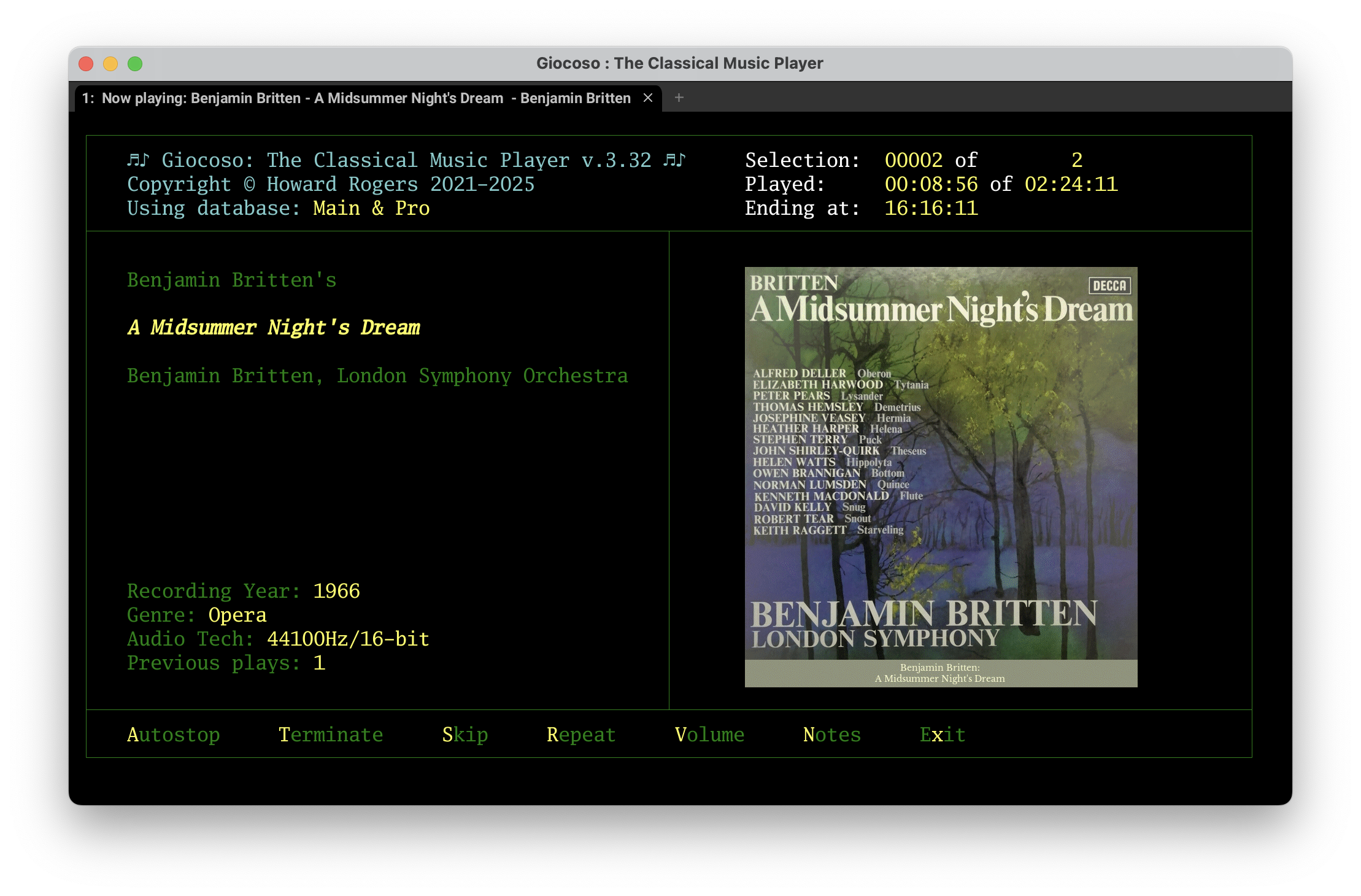Click the played time progress readout
Screen dimensions: 1361x896
point(931,183)
